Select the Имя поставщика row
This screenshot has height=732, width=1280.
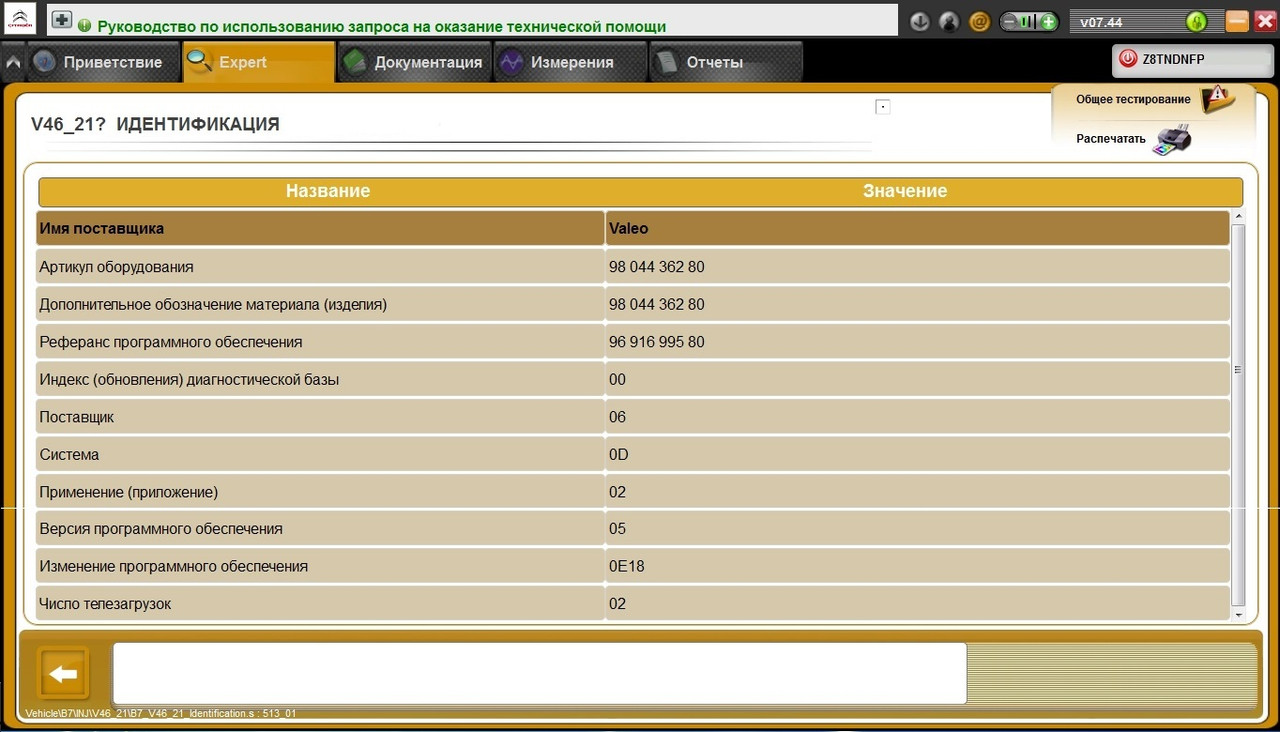633,228
